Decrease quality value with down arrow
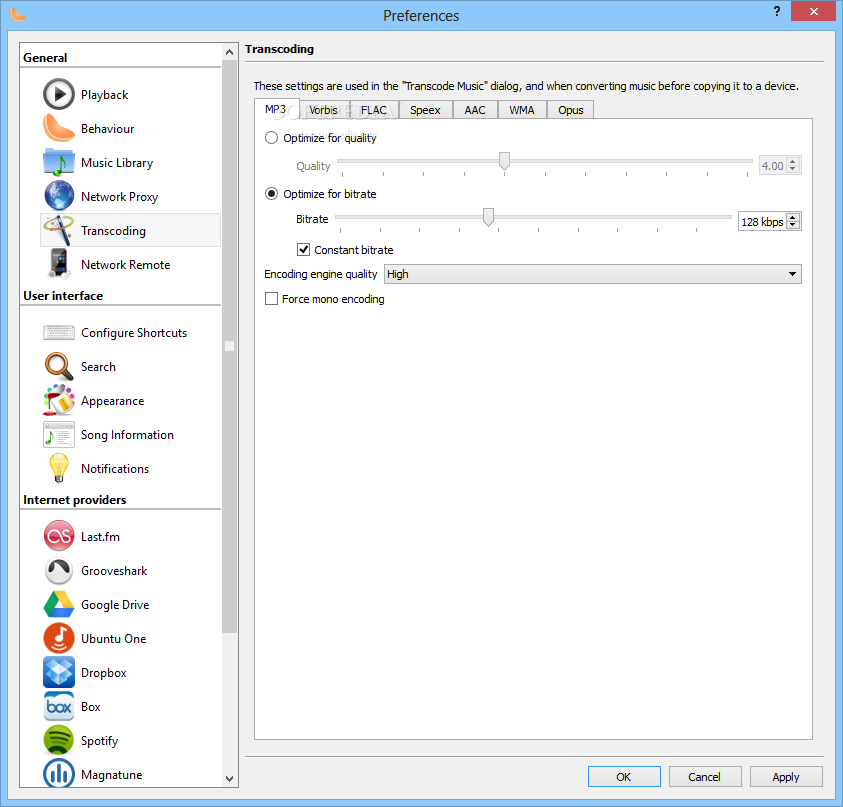This screenshot has height=807, width=843. (792, 169)
